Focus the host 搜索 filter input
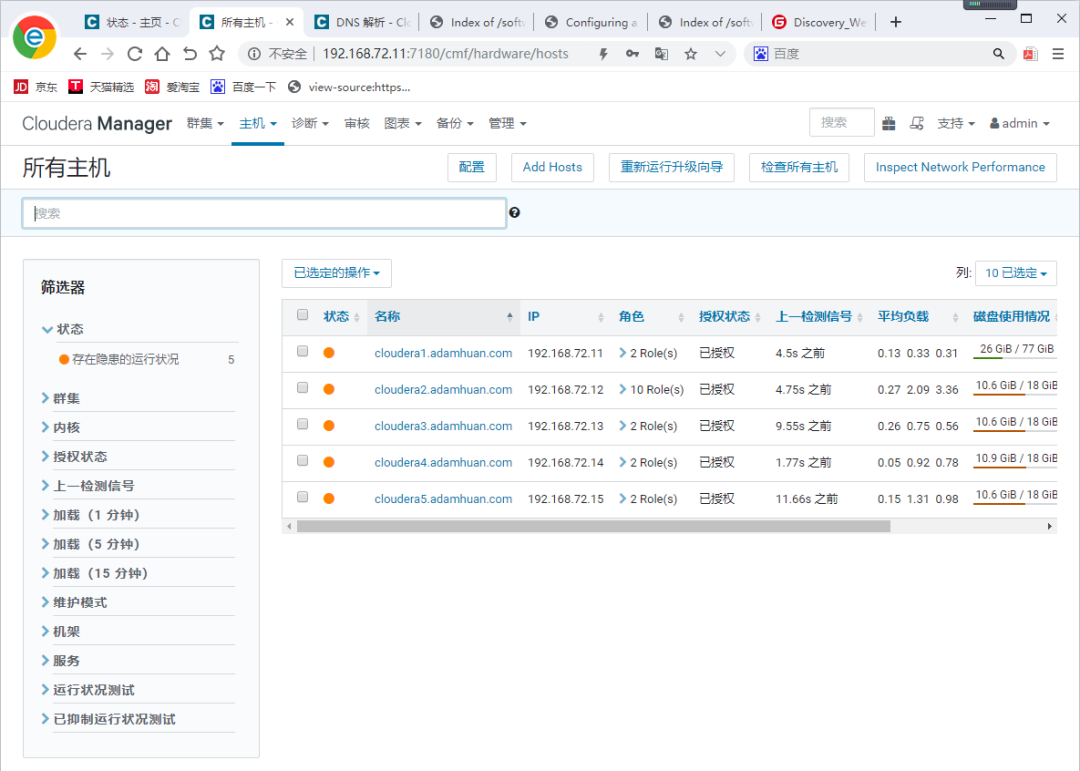1080x771 pixels. [264, 214]
